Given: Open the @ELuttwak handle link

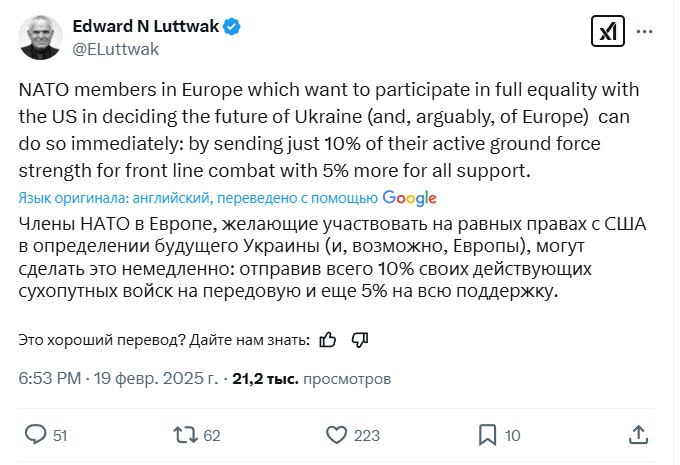Looking at the screenshot, I should (x=116, y=48).
